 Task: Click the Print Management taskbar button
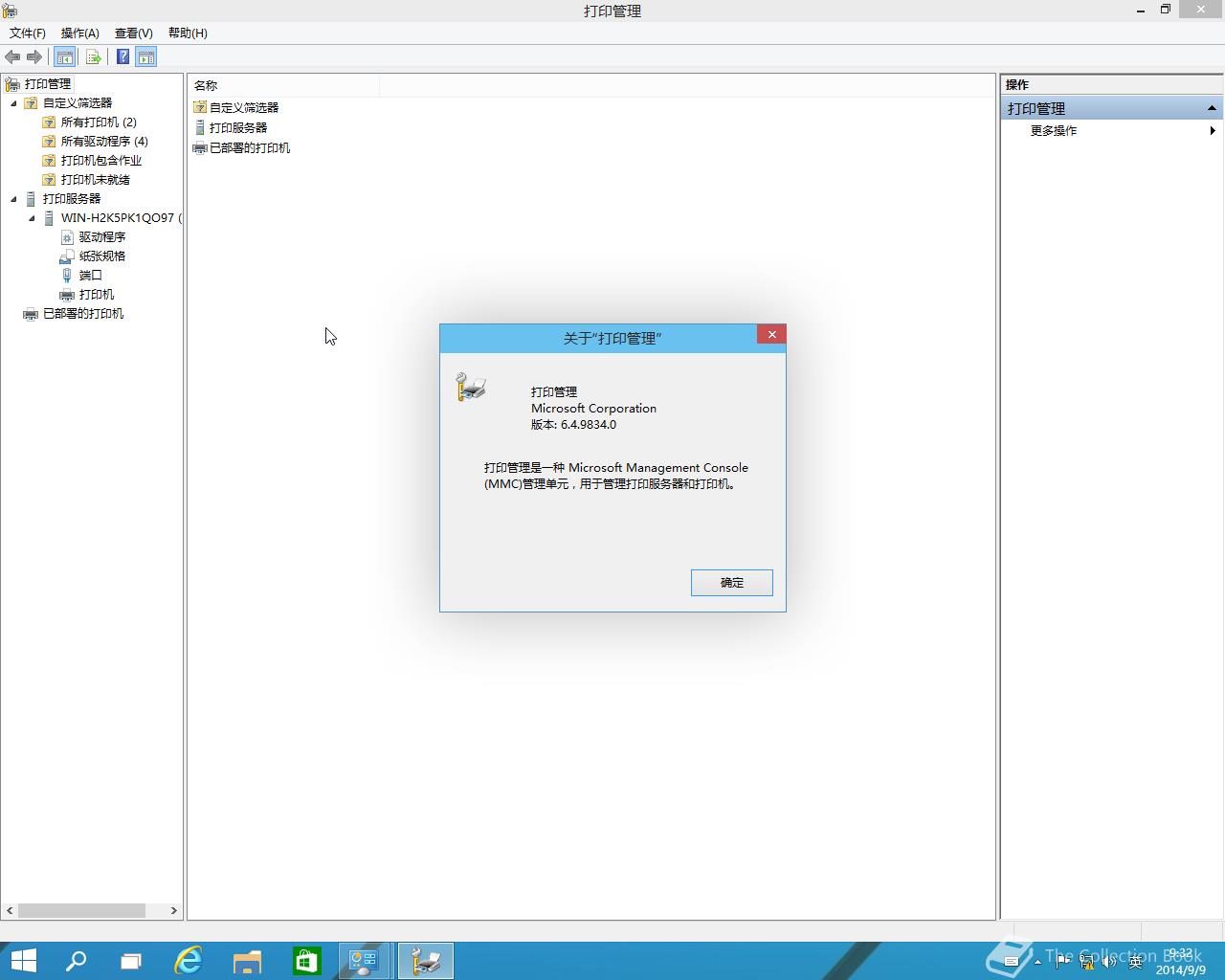click(x=425, y=961)
